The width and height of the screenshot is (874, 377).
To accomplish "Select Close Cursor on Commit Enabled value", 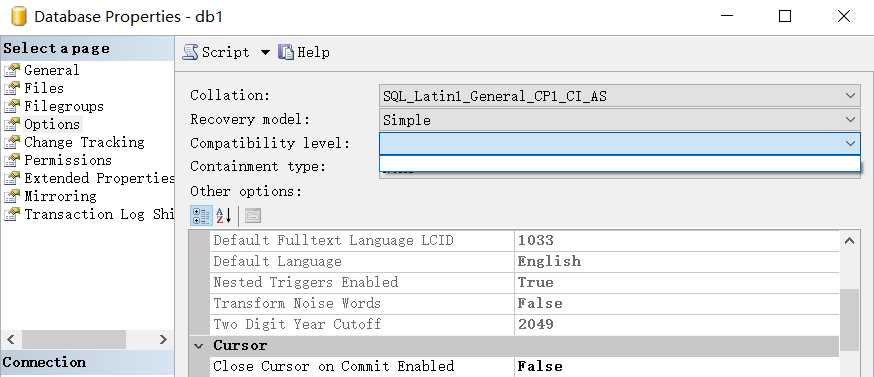I will (676, 366).
